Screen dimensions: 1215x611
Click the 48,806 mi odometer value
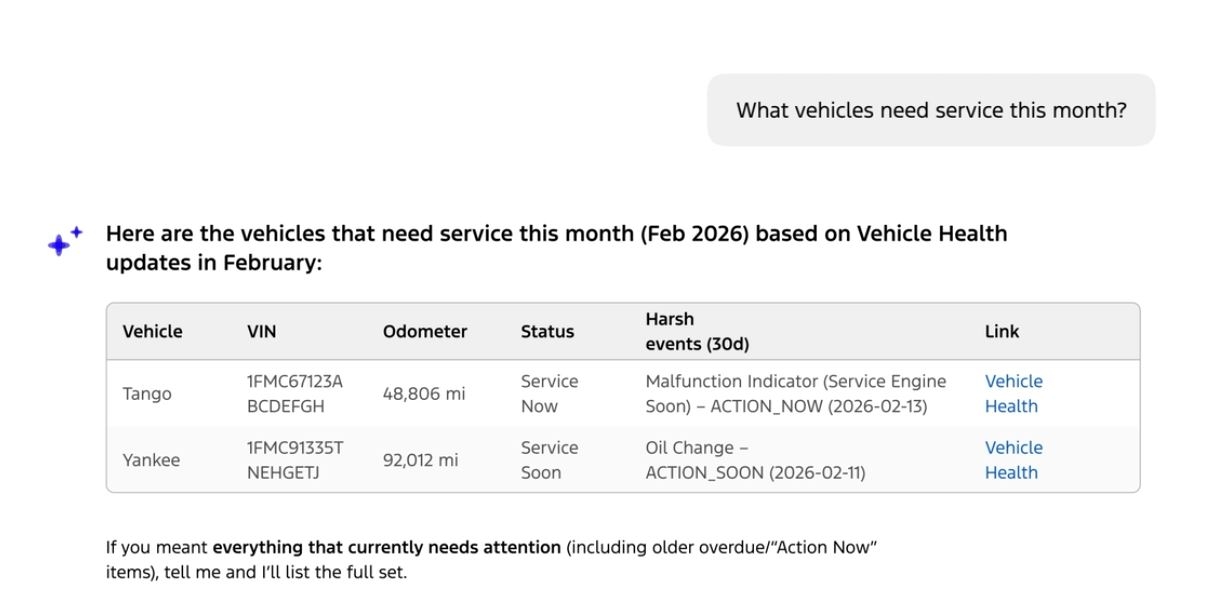pos(423,394)
